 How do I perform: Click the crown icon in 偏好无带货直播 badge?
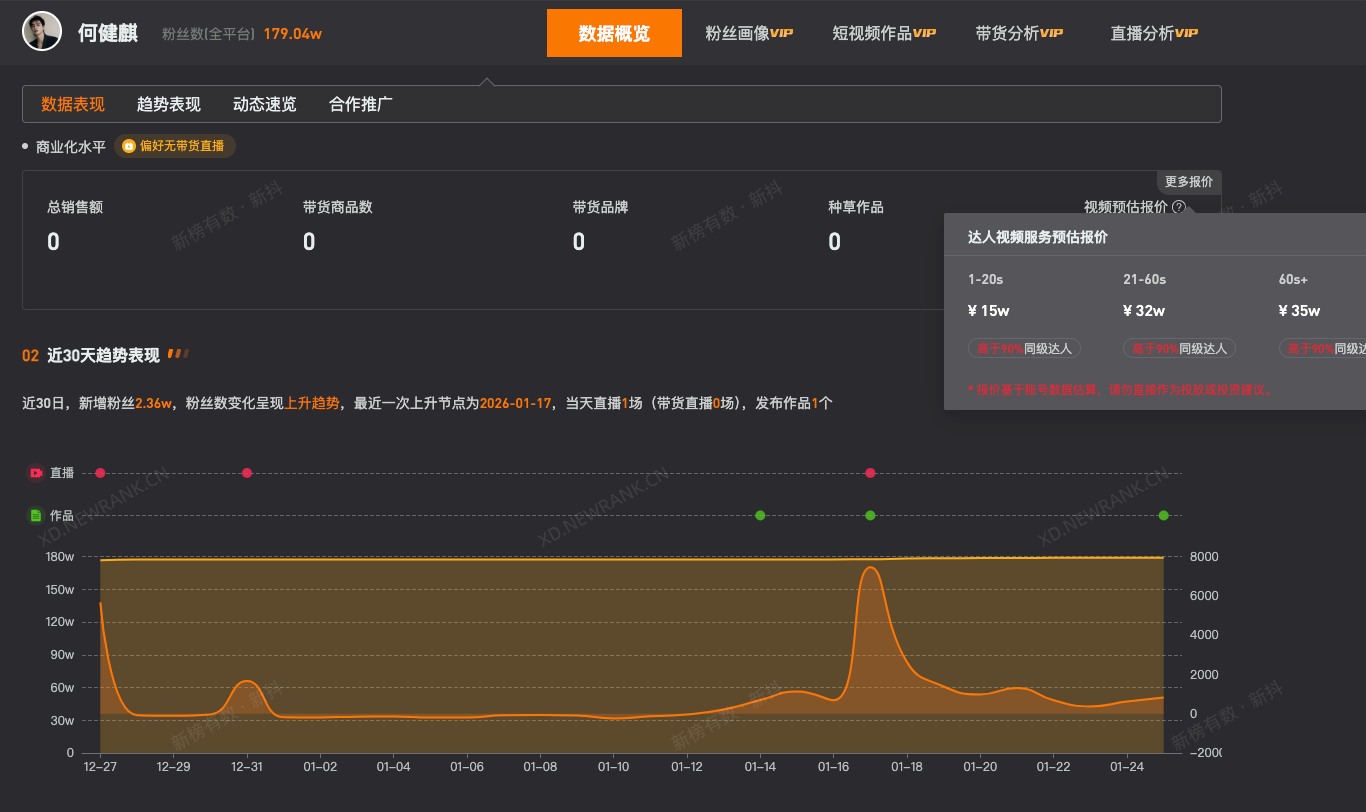pyautogui.click(x=128, y=146)
